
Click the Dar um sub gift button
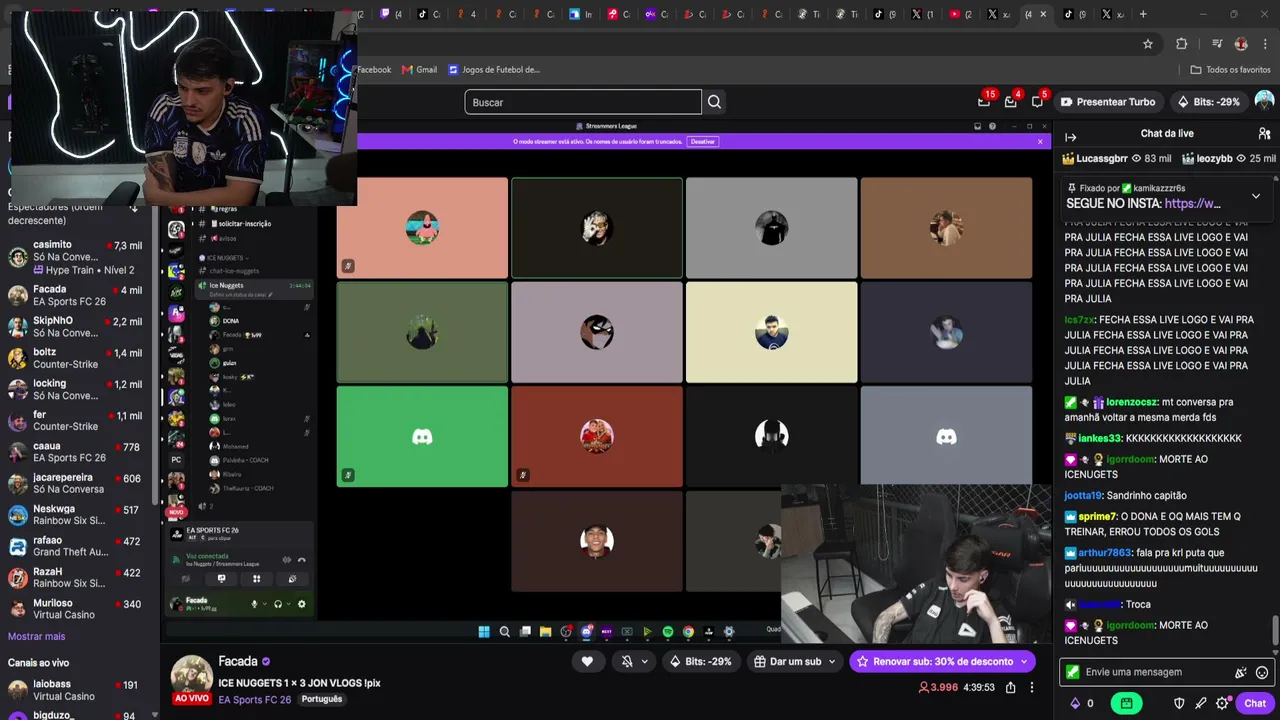pyautogui.click(x=788, y=661)
